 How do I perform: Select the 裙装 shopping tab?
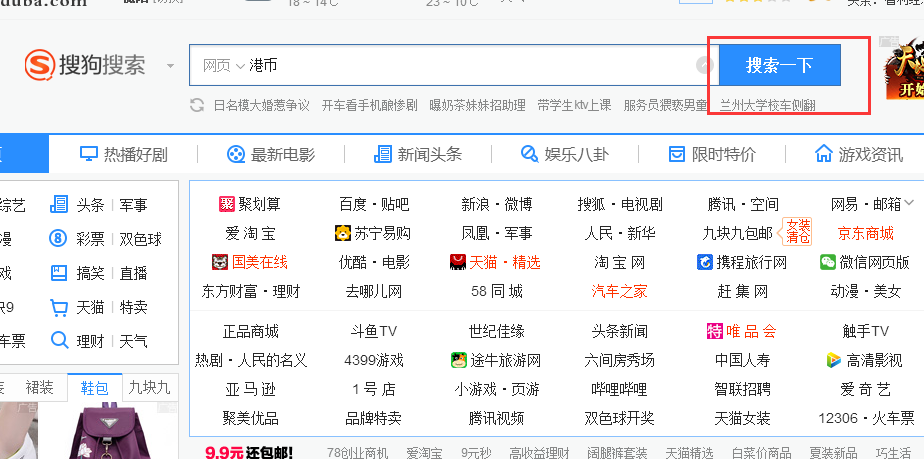coord(39,388)
